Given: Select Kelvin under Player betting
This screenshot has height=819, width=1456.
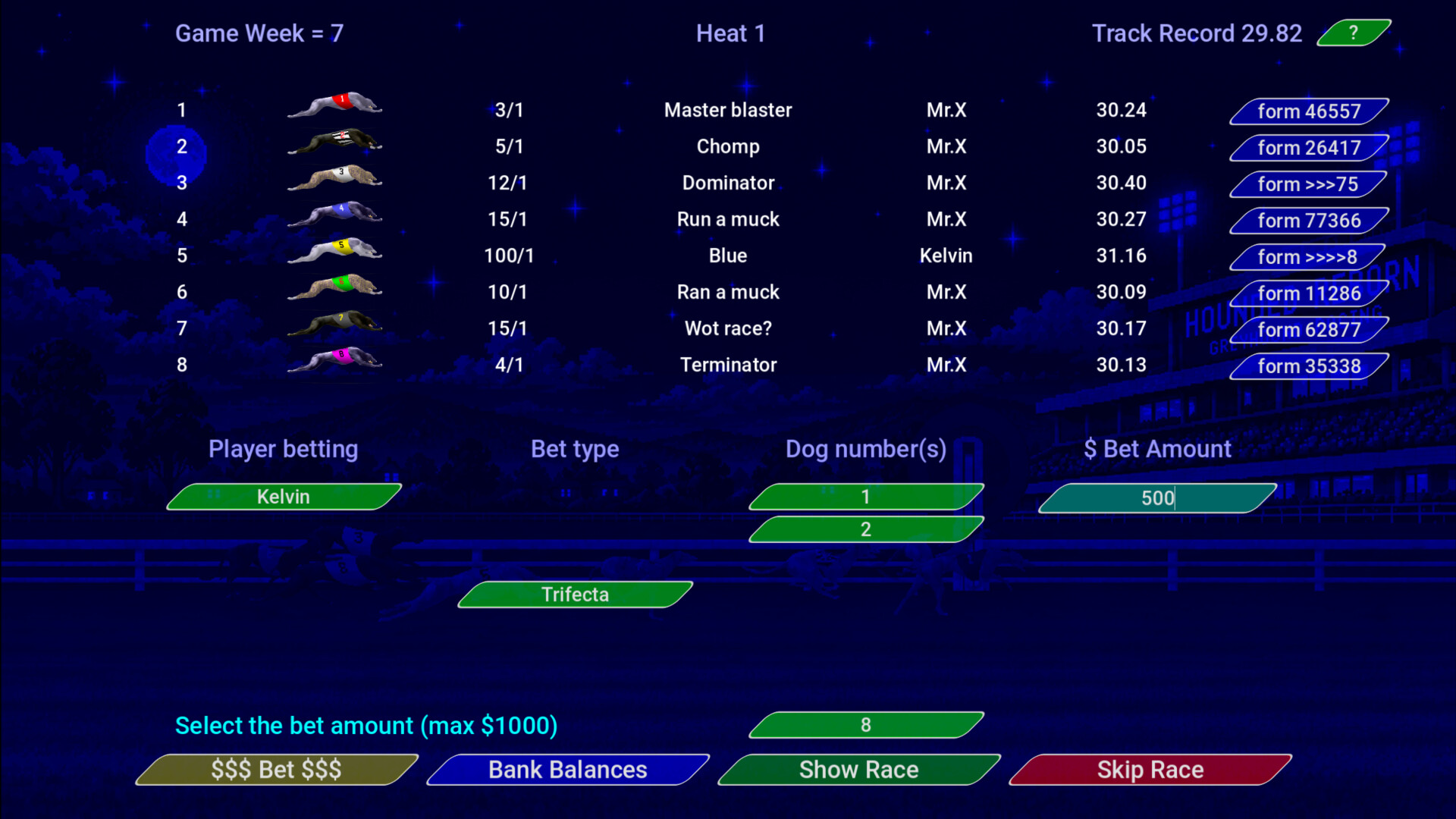Looking at the screenshot, I should tap(284, 497).
